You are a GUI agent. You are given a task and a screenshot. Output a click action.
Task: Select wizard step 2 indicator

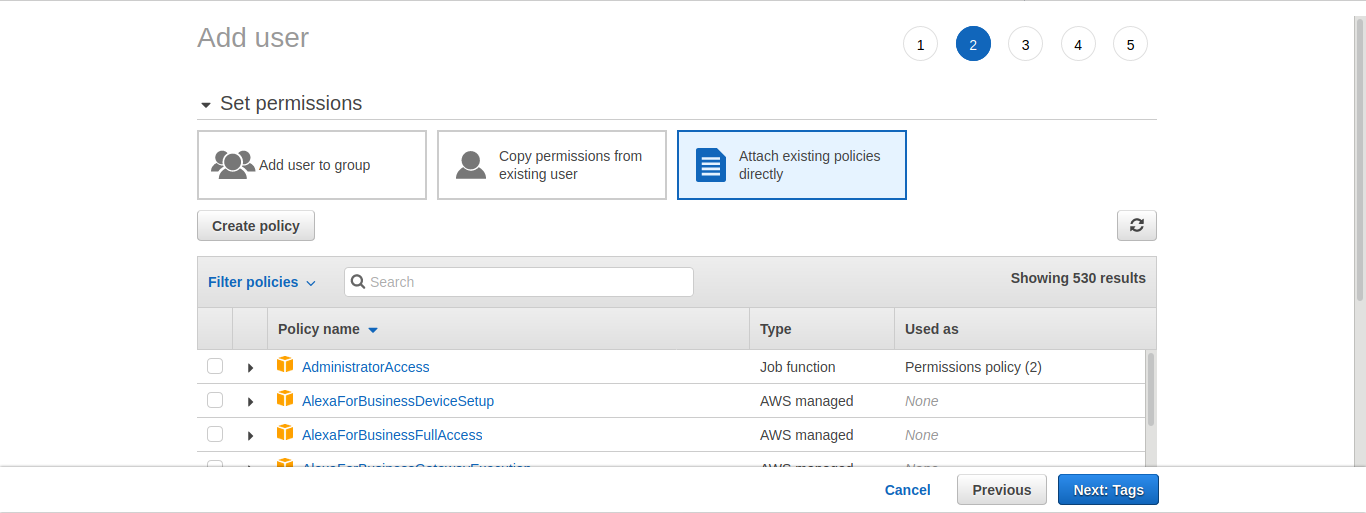973,44
